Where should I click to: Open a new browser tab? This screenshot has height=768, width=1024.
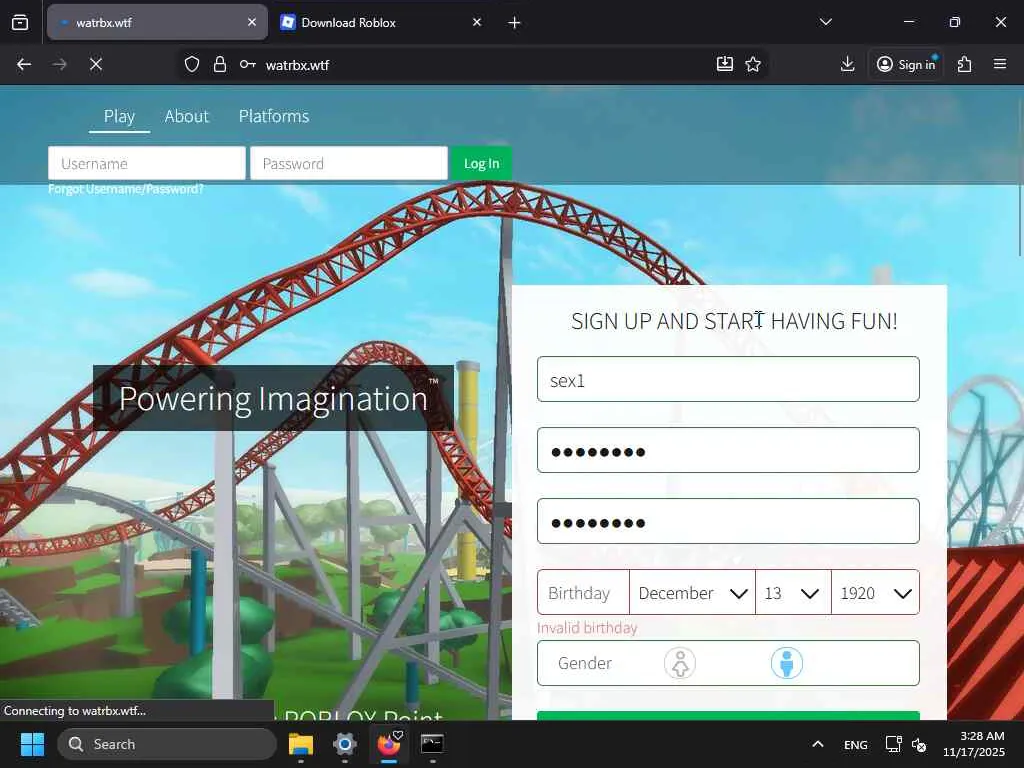[x=515, y=23]
